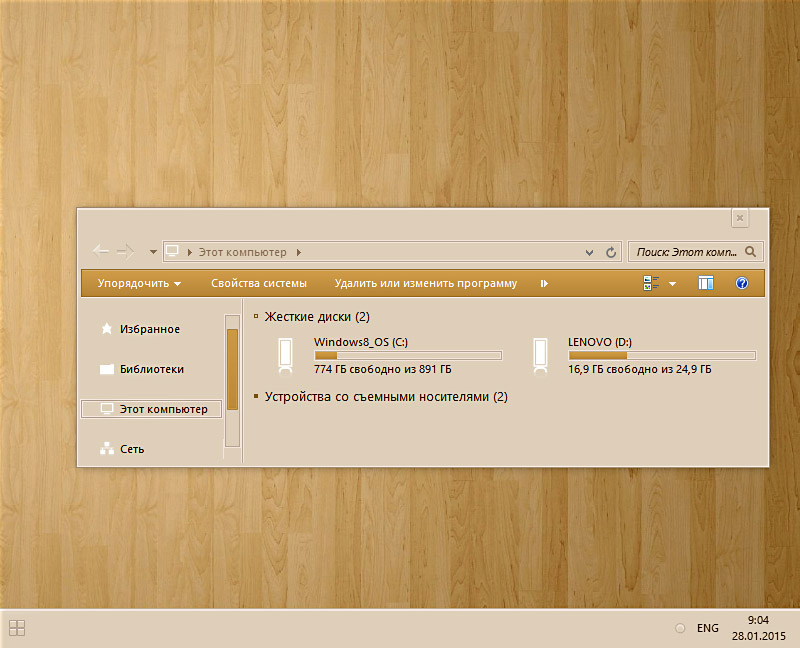This screenshot has width=800, height=648.
Task: Open recent locations dropdown arrow
Action: 153,252
